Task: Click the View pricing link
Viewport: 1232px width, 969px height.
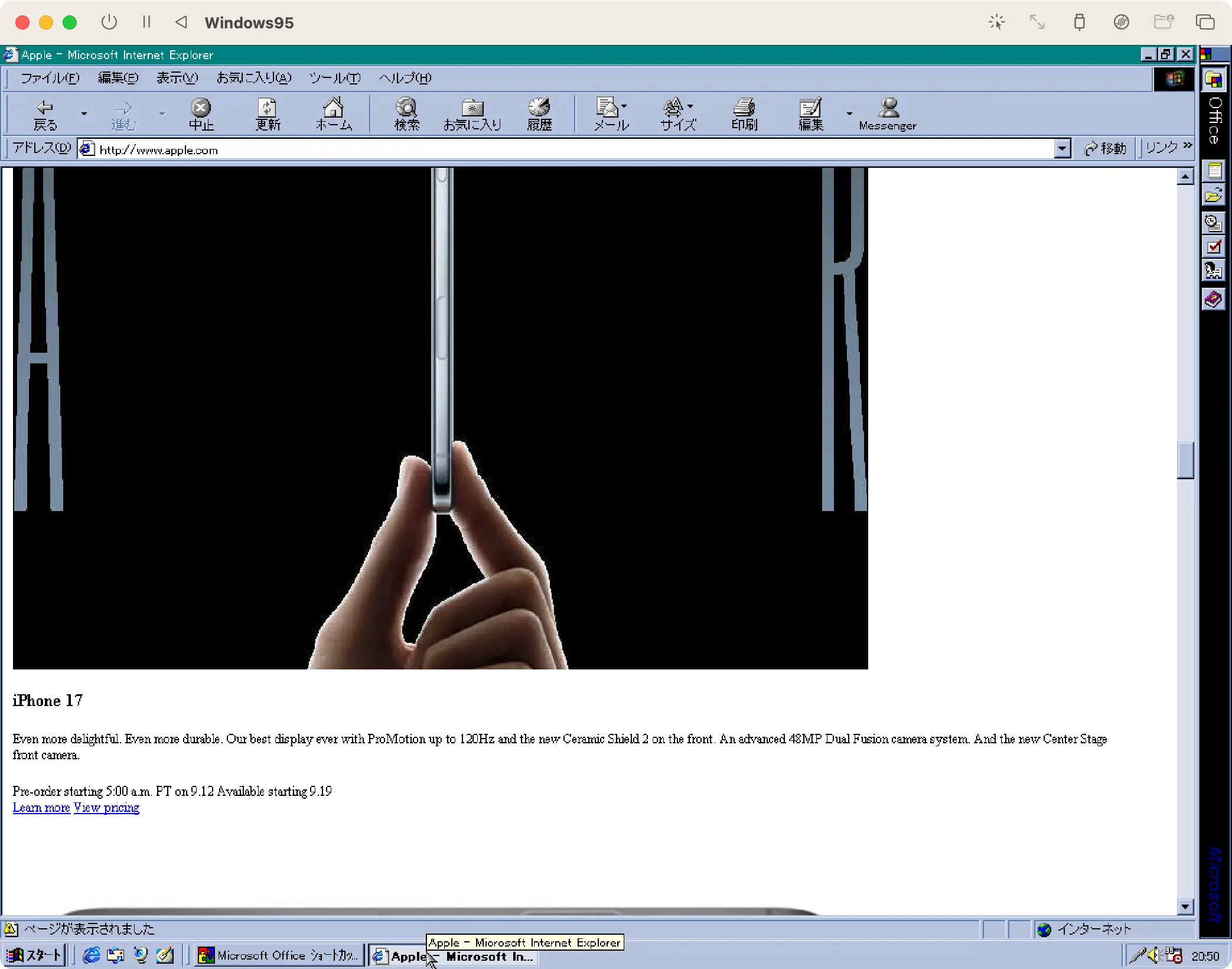Action: point(107,808)
